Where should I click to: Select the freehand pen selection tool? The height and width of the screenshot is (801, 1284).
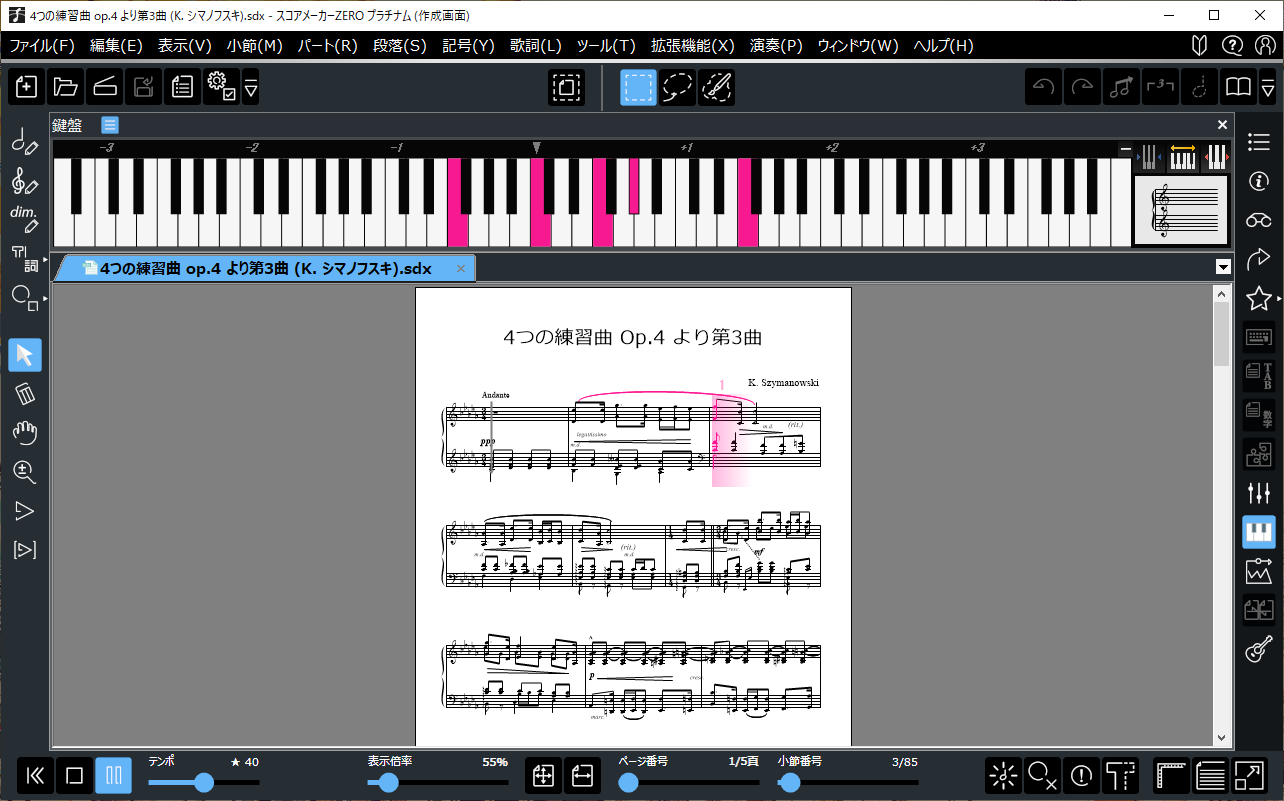click(717, 88)
